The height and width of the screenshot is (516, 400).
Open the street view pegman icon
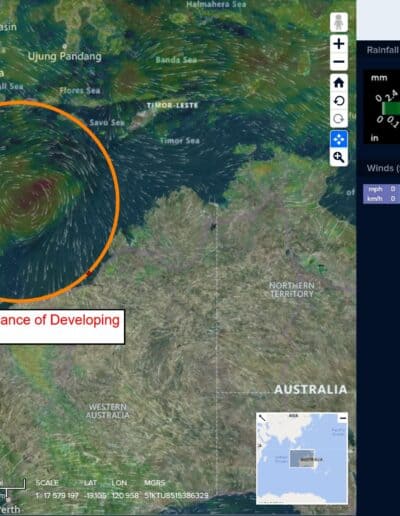339,22
